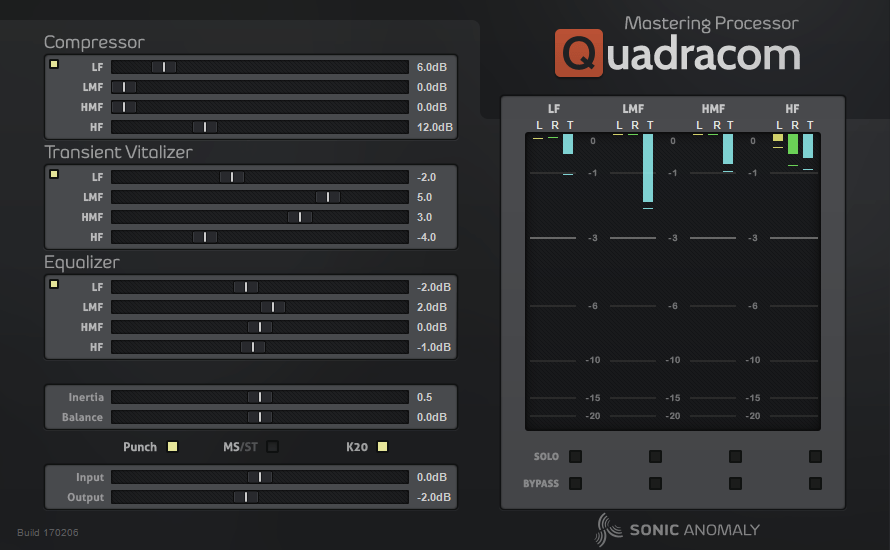Toggle the K20 metering button
890x550 pixels.
[x=382, y=447]
